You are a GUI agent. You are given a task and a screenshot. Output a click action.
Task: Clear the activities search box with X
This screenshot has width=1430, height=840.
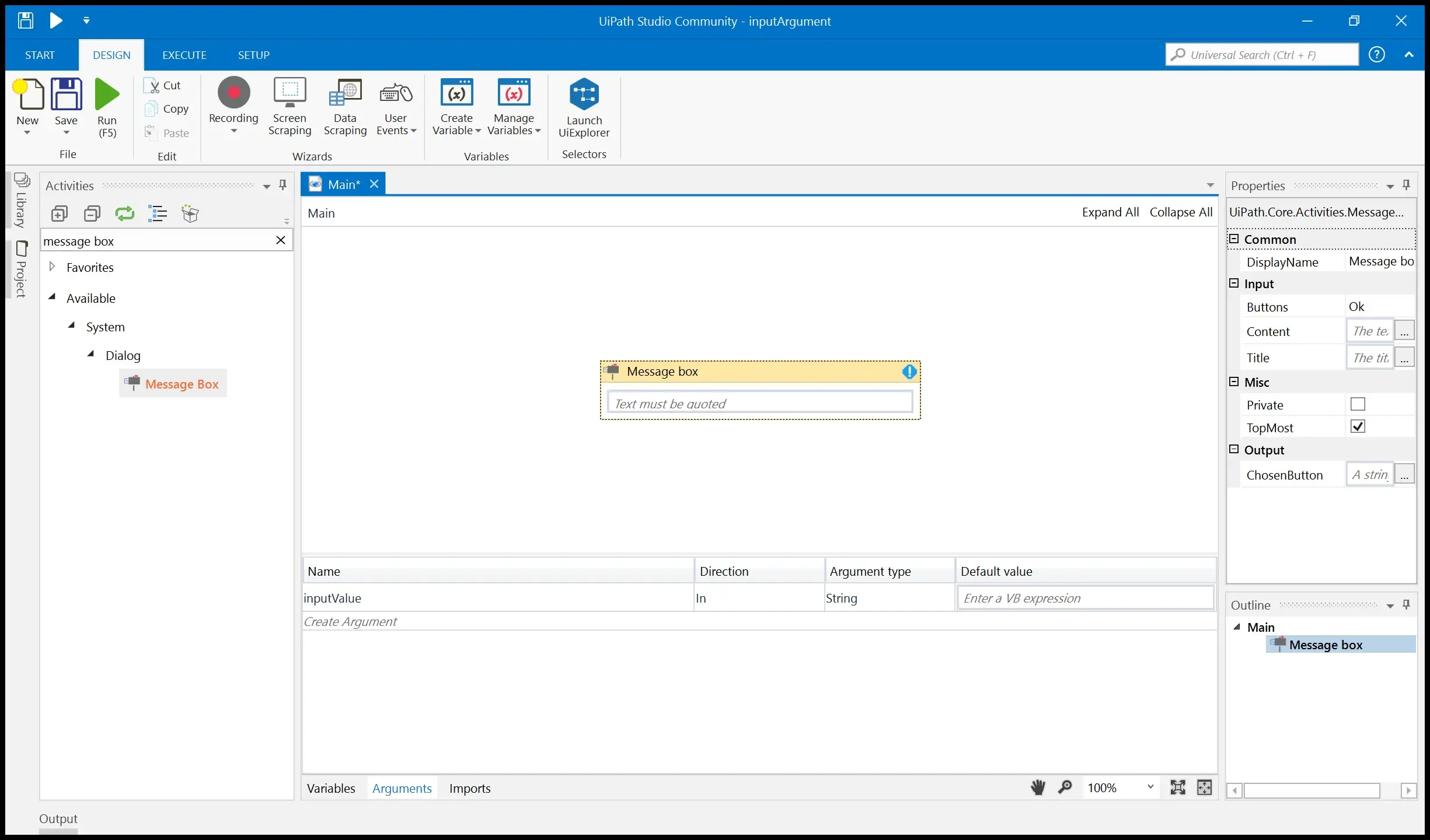281,240
